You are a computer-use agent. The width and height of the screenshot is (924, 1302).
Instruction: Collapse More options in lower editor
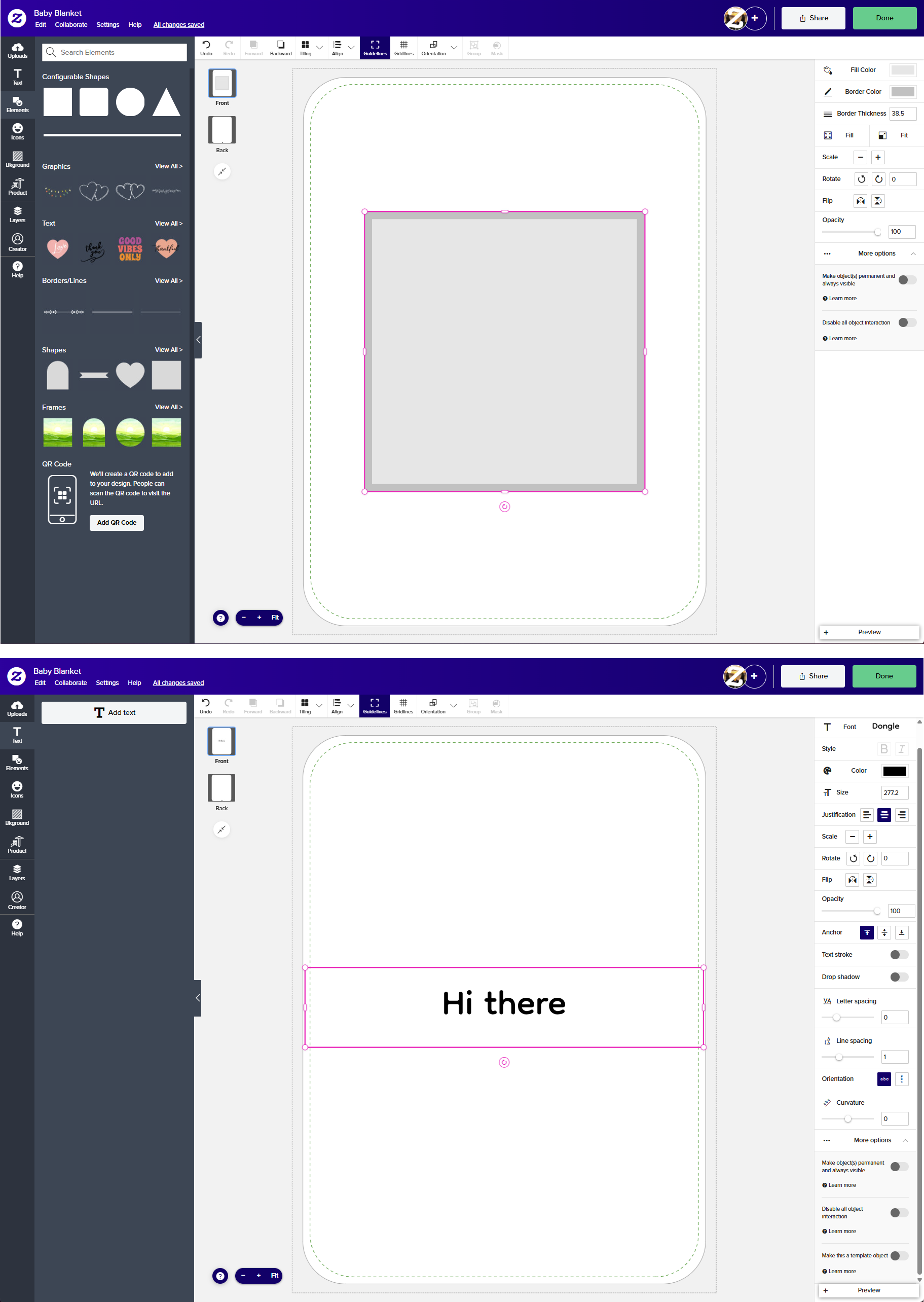pyautogui.click(x=905, y=1140)
